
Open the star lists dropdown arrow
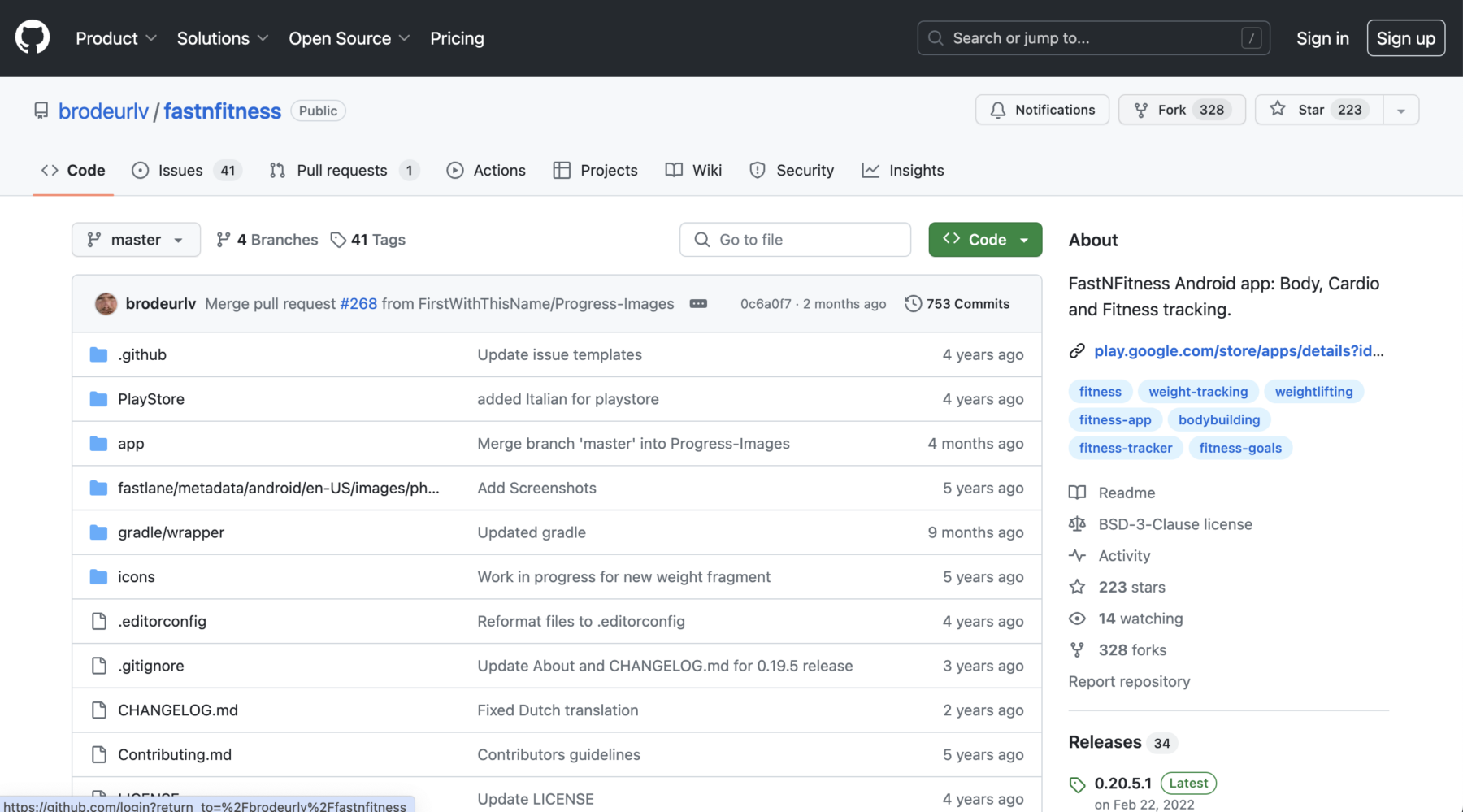click(x=1401, y=111)
